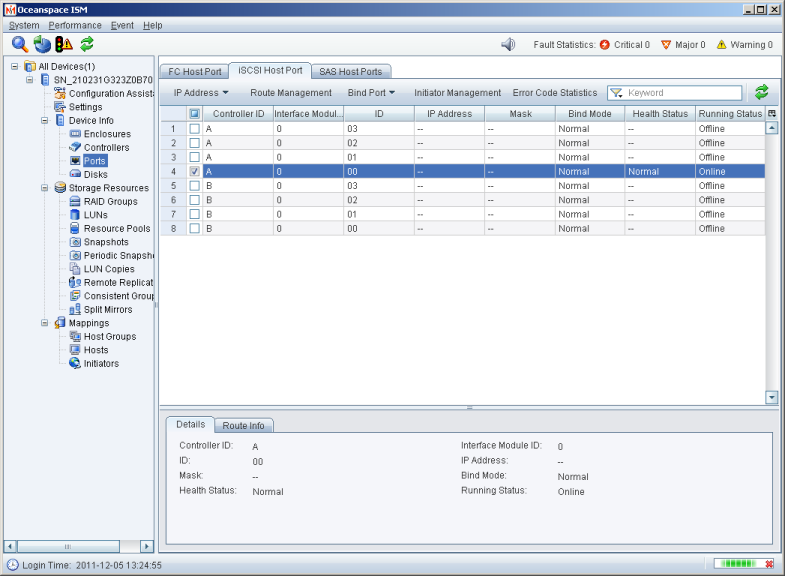Collapse the All Devices(1) tree node
Viewport: 785px width, 576px height.
15,67
